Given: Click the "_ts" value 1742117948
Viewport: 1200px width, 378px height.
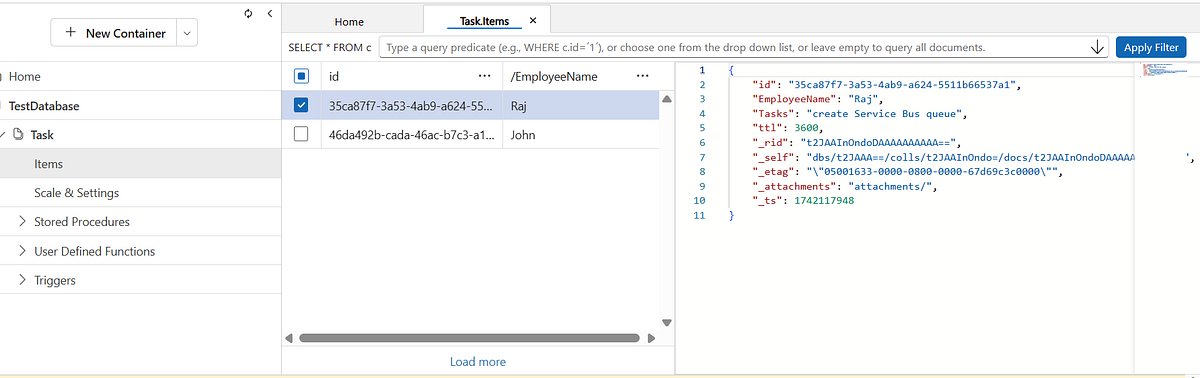Looking at the screenshot, I should [x=824, y=200].
